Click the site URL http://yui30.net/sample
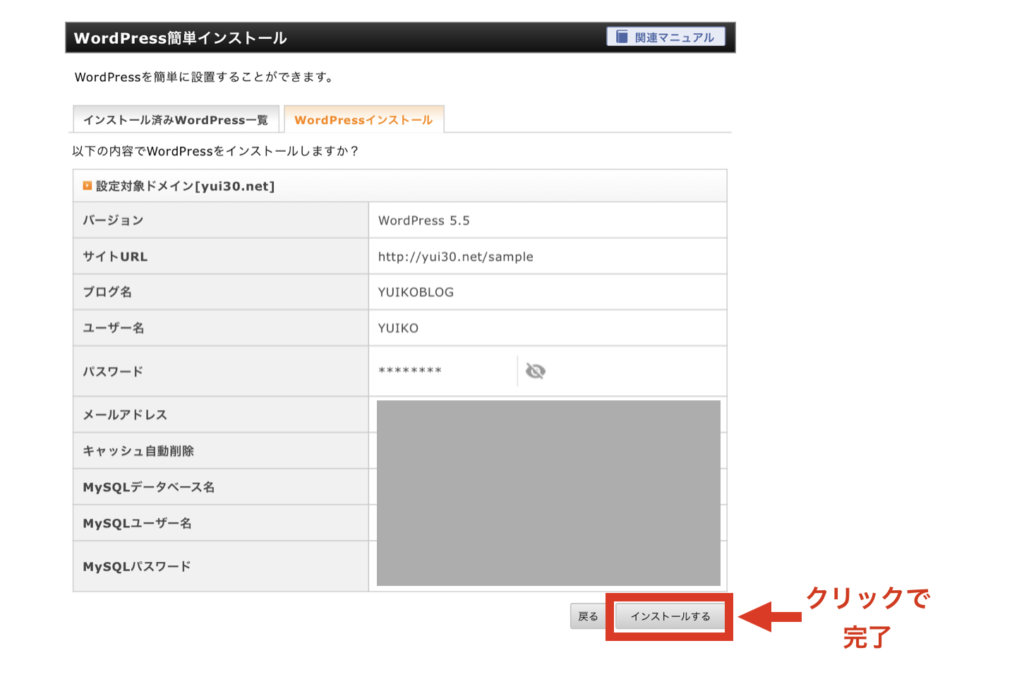Image resolution: width=1024 pixels, height=684 pixels. pos(455,257)
